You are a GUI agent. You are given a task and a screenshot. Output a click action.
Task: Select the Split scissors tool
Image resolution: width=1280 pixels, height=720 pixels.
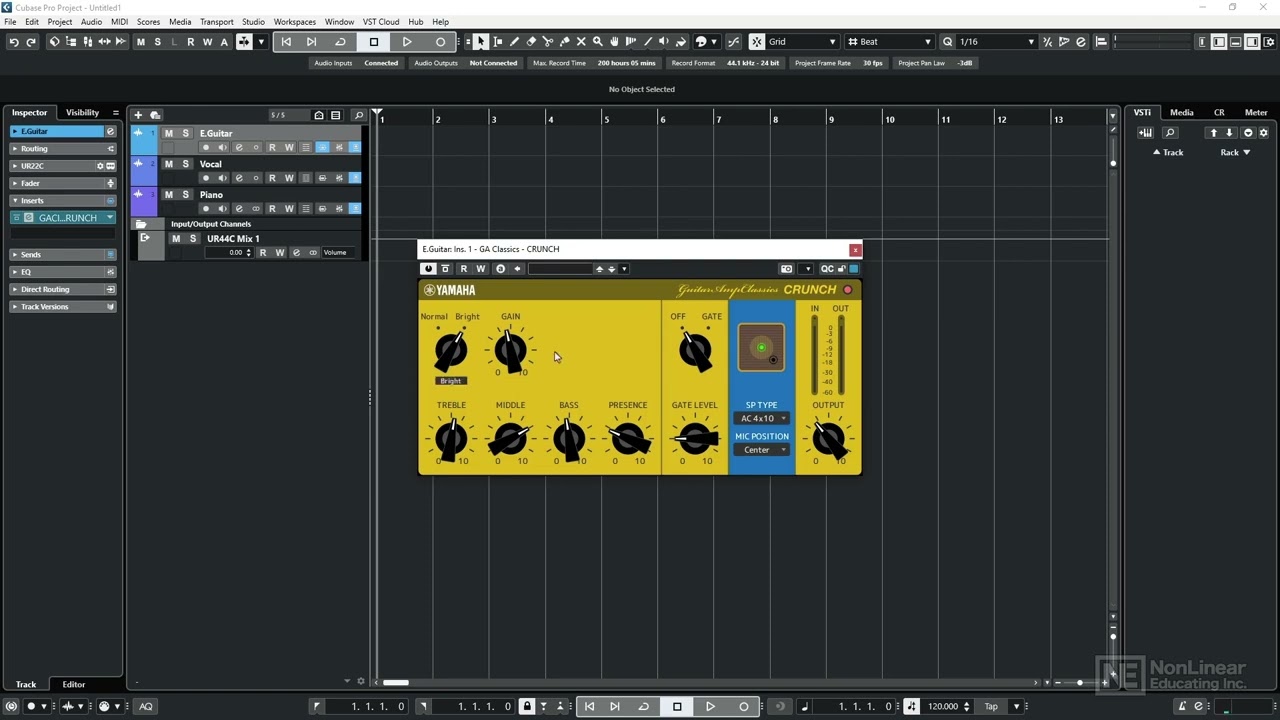click(548, 42)
